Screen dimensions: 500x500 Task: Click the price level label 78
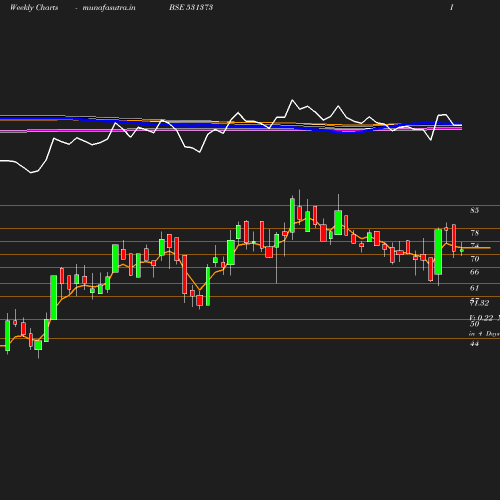(474, 233)
